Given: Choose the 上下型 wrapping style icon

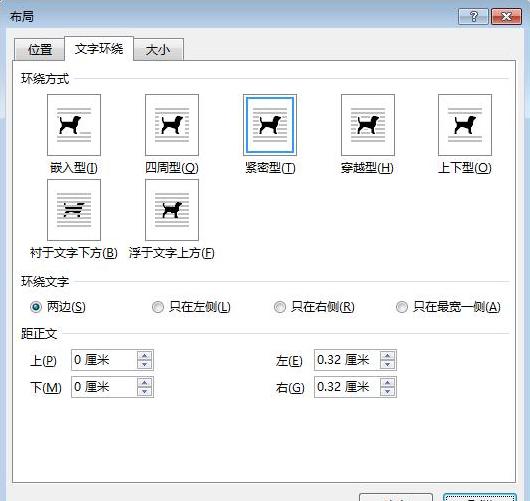Looking at the screenshot, I should 465,125.
